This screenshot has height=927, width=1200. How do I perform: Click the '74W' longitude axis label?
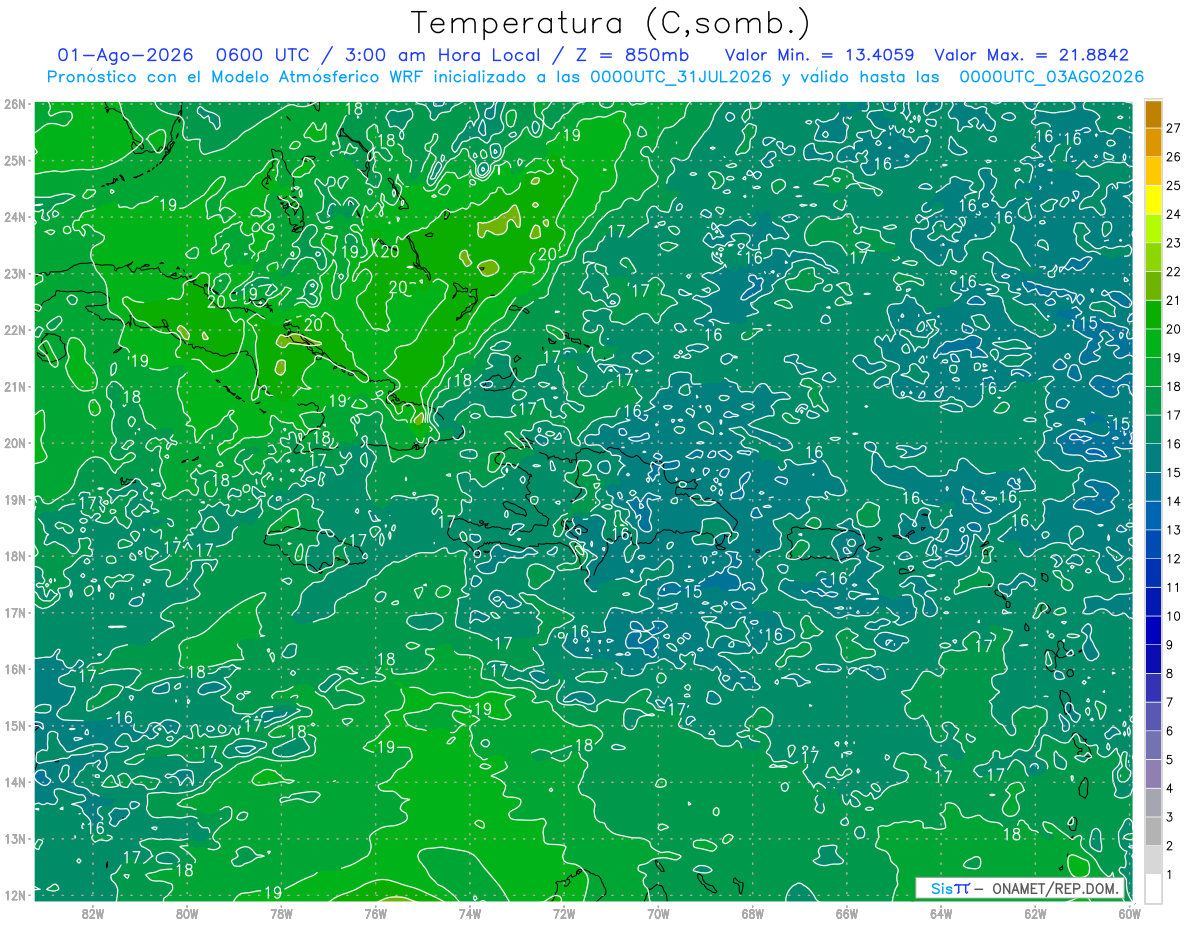(470, 913)
